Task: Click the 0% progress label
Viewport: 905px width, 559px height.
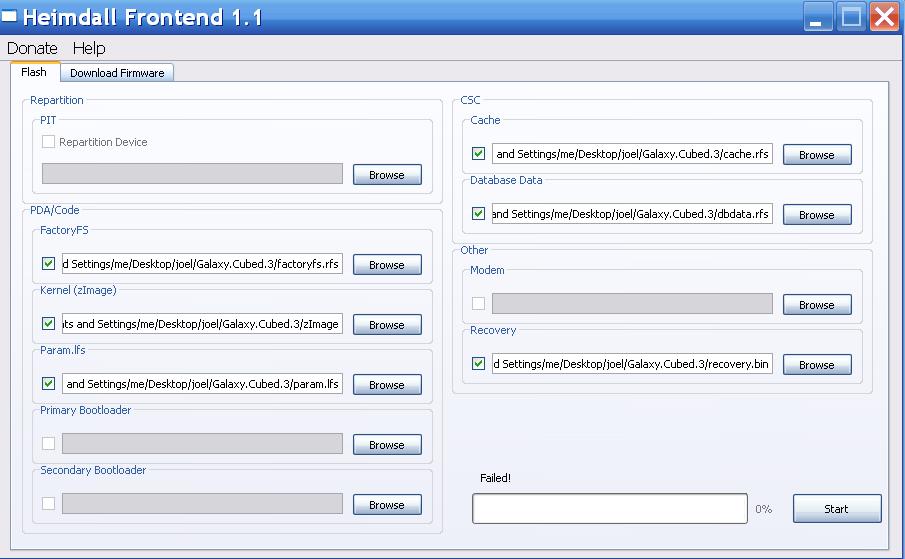Action: point(764,509)
